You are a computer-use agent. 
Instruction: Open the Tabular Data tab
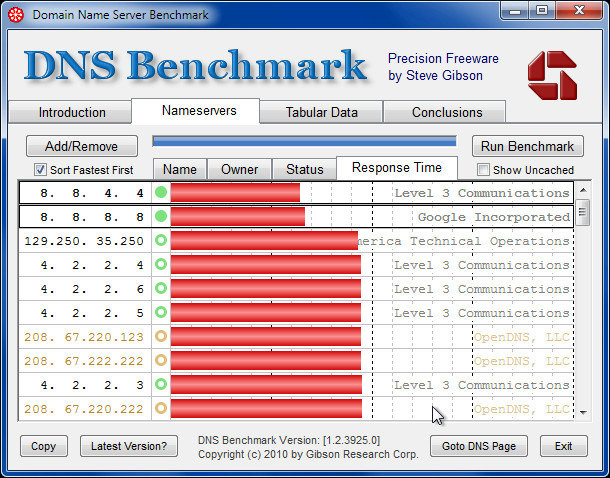pyautogui.click(x=321, y=112)
